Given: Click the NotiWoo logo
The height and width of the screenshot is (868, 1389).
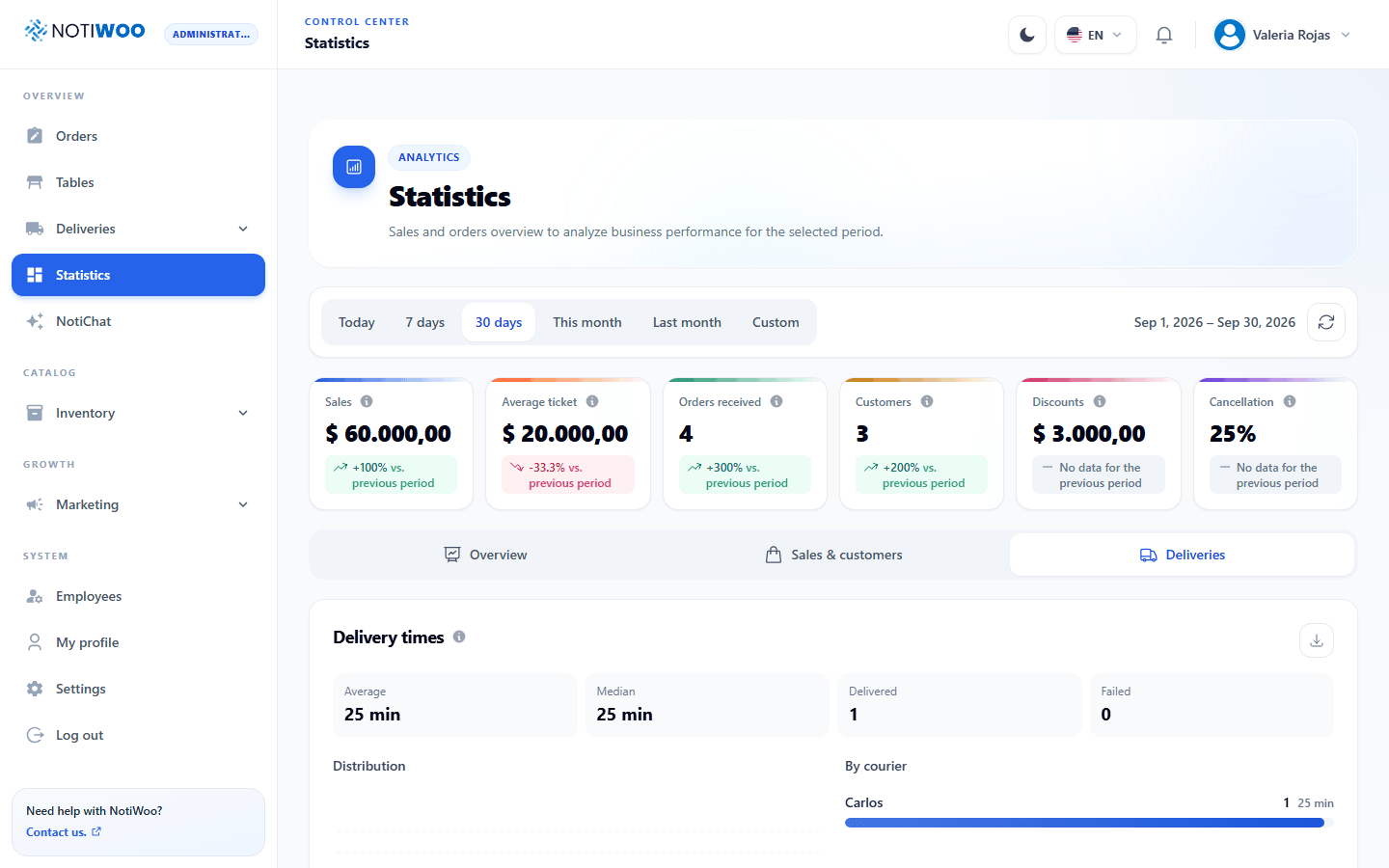Looking at the screenshot, I should [x=85, y=31].
